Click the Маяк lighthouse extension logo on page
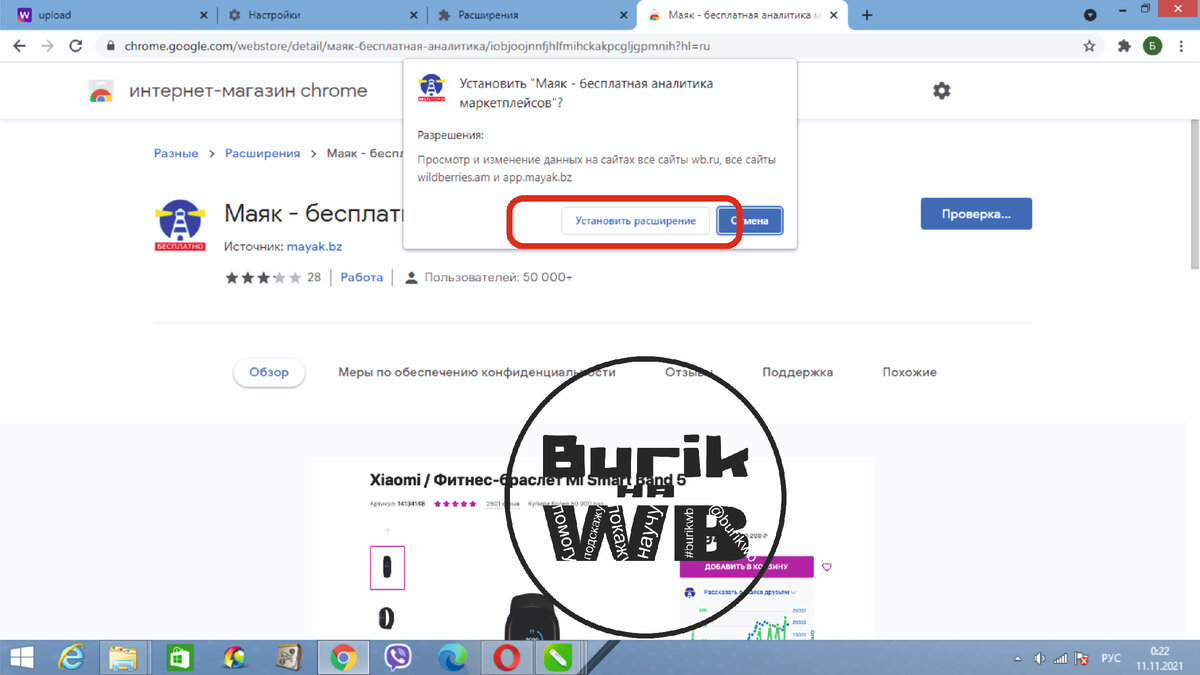 (x=180, y=225)
